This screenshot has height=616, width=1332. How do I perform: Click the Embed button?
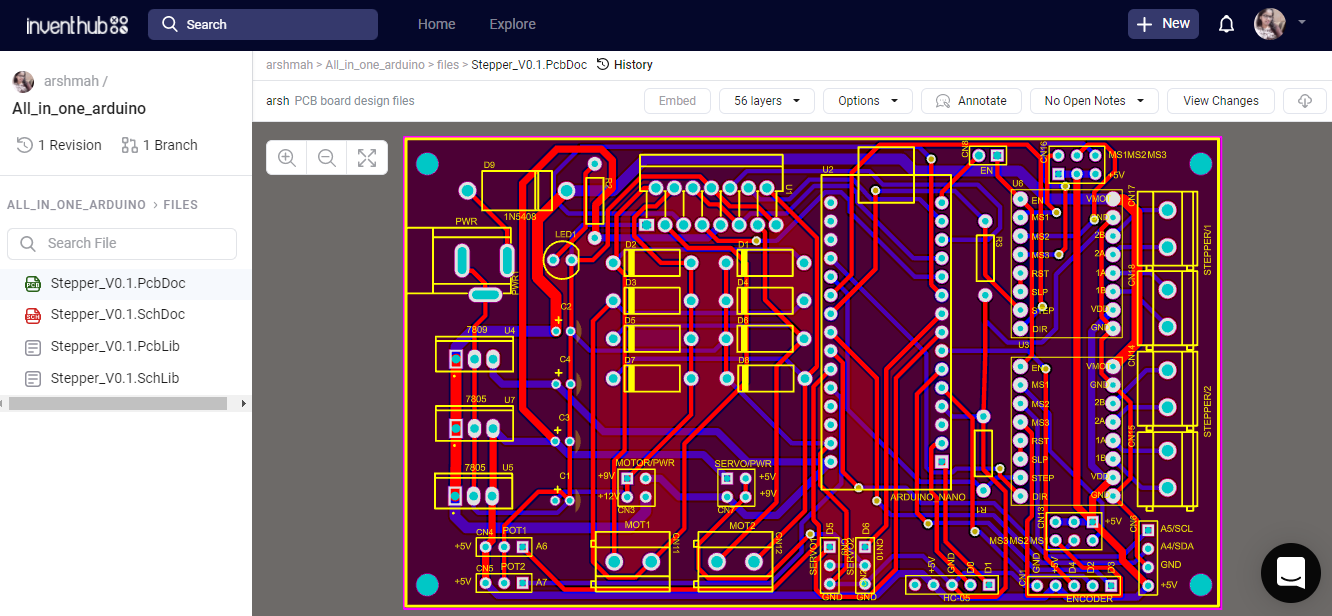(x=677, y=101)
